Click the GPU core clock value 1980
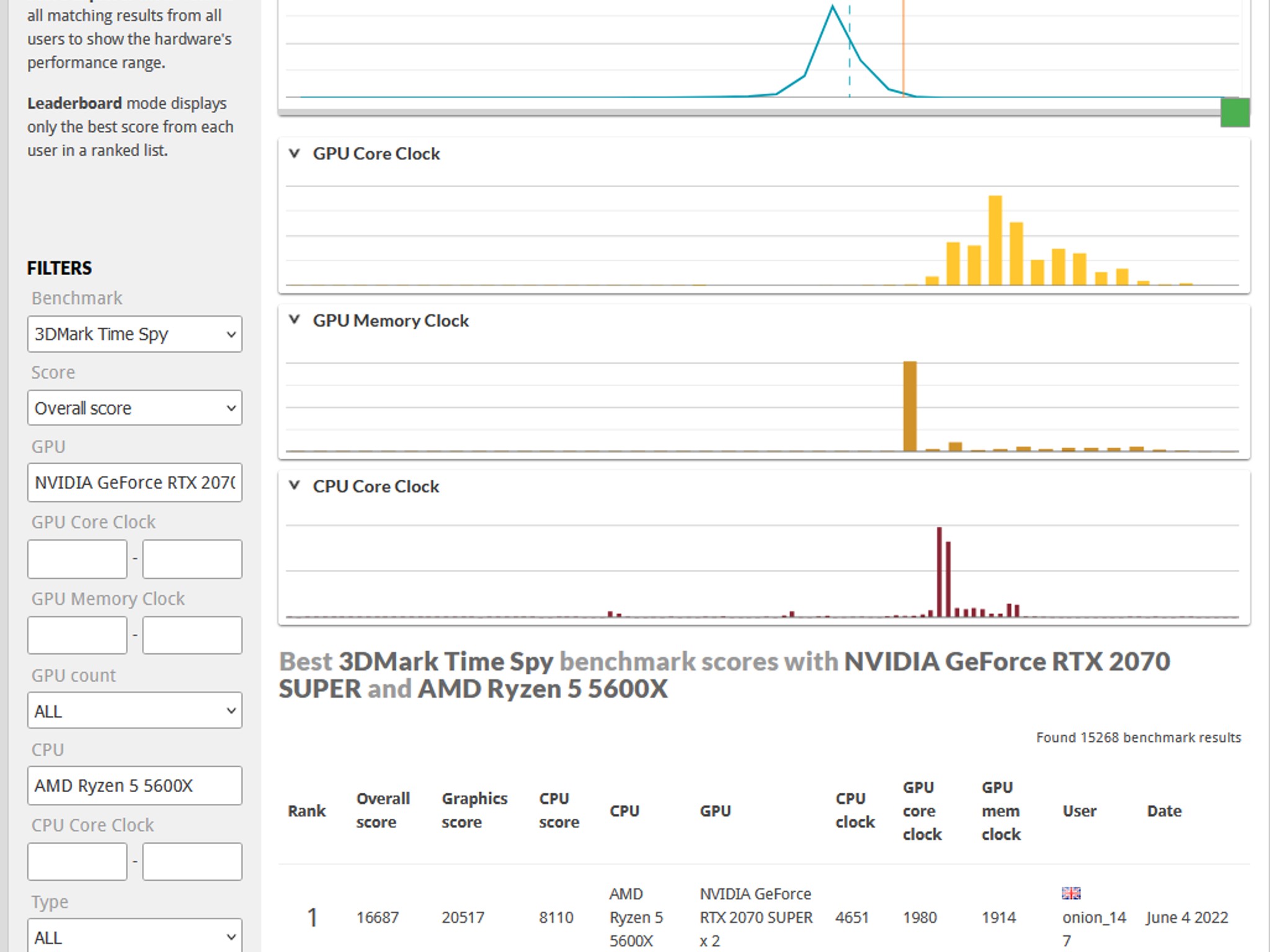This screenshot has width=1270, height=952. coord(920,917)
